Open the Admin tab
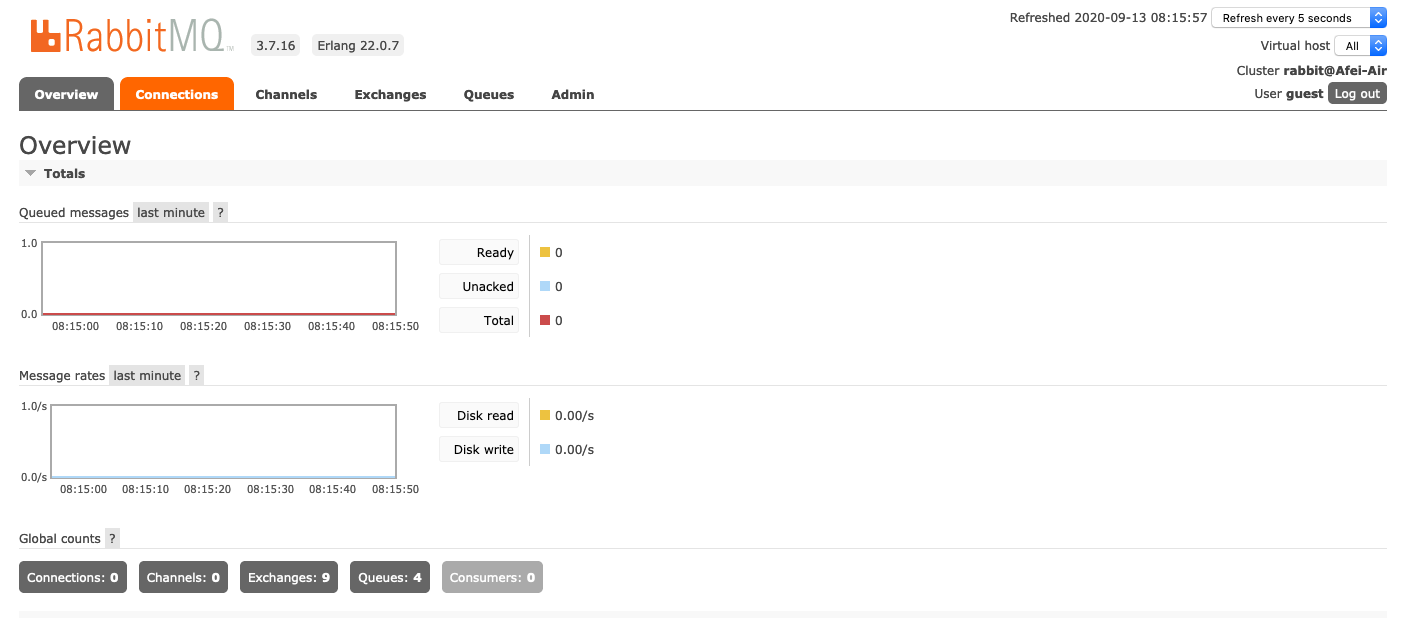 click(573, 94)
